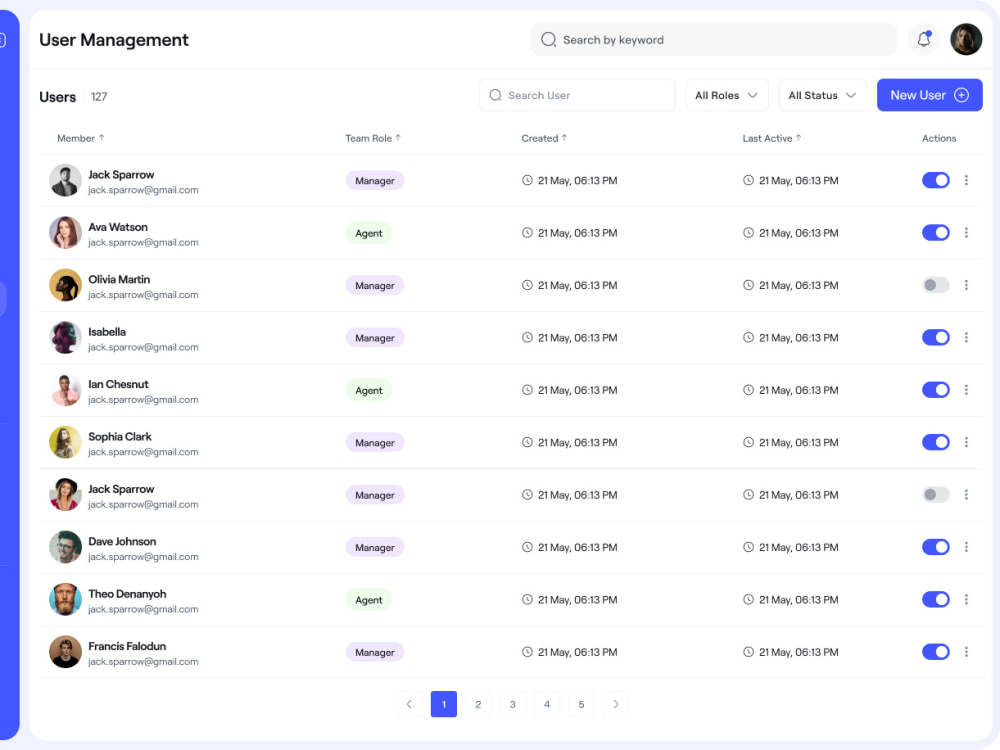Open the more options menu for Theo Denanyoh
This screenshot has height=750, width=1000.
(x=966, y=599)
